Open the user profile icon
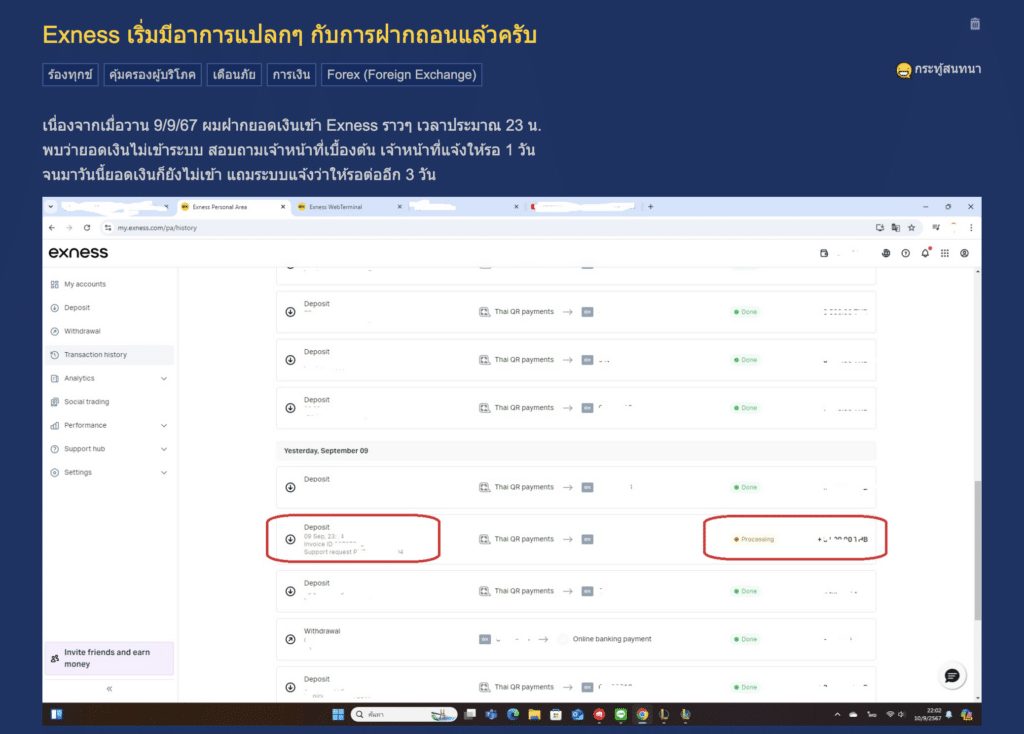1024x734 pixels. [965, 253]
